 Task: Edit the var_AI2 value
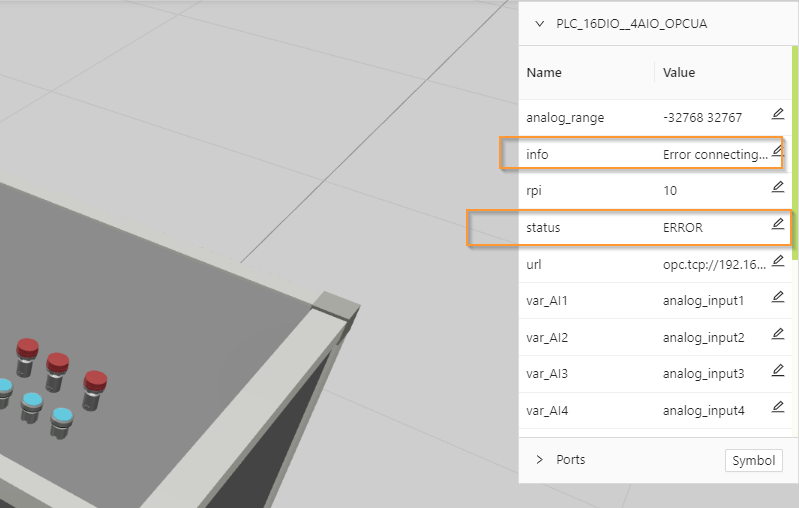point(778,334)
